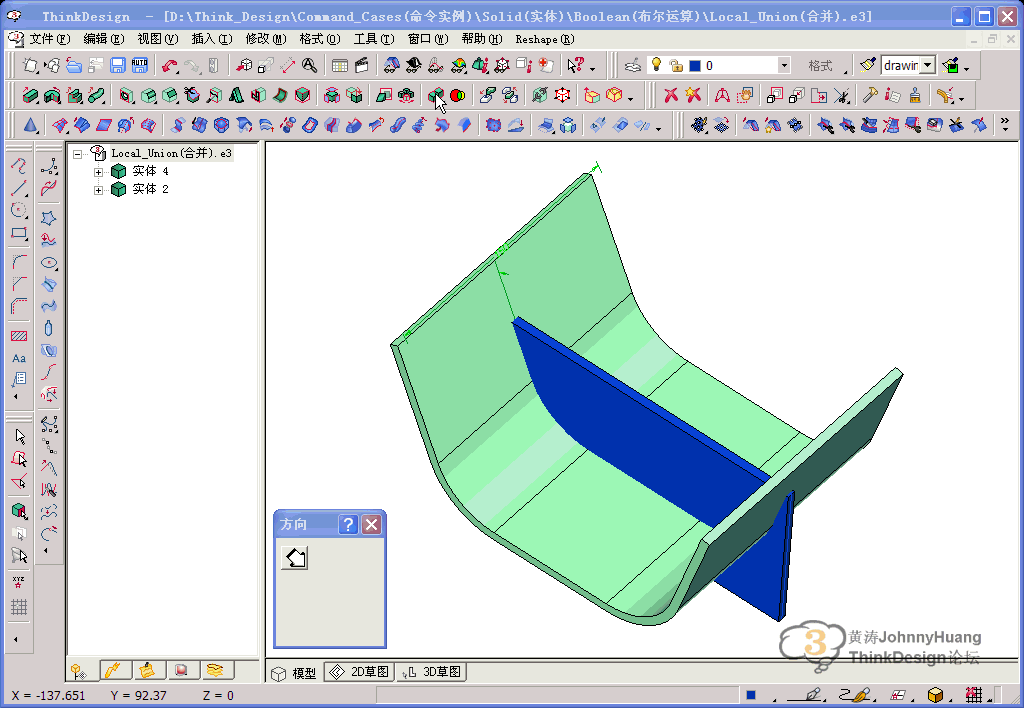Switch to the 模型 tab
Screen dimensions: 1024x708
(x=295, y=673)
